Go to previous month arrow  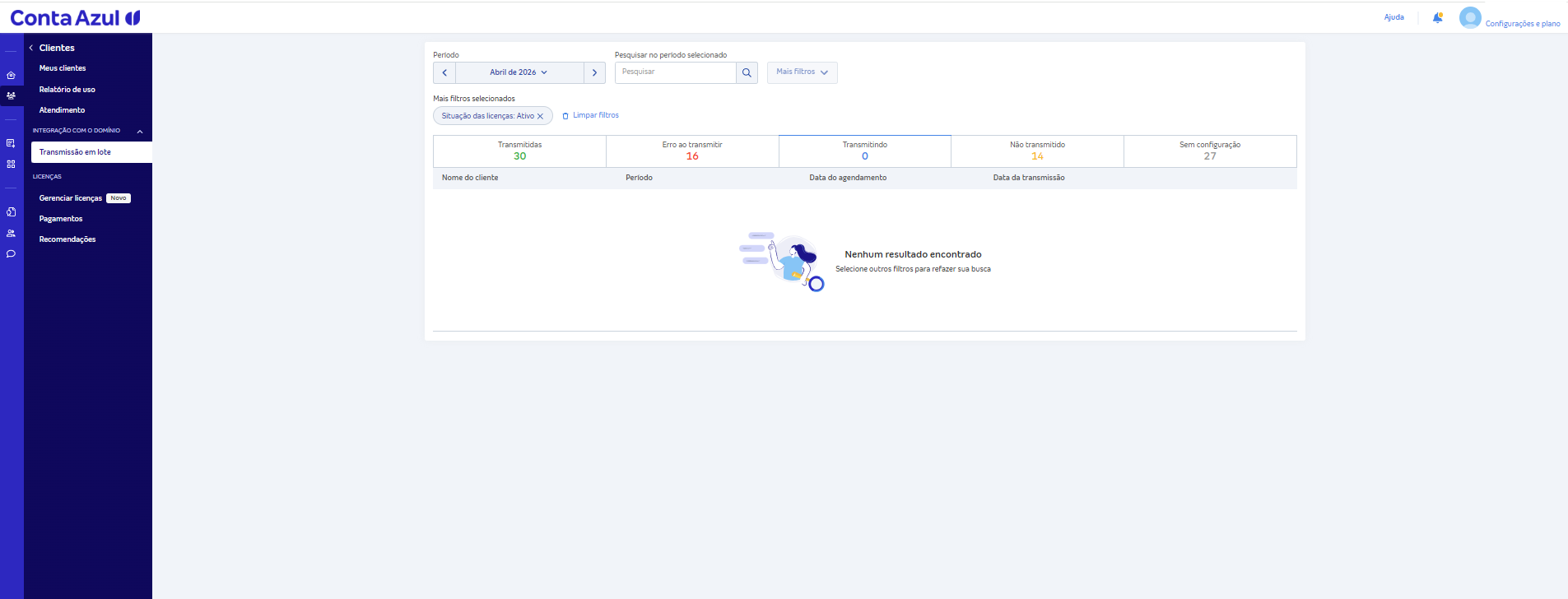(x=444, y=72)
